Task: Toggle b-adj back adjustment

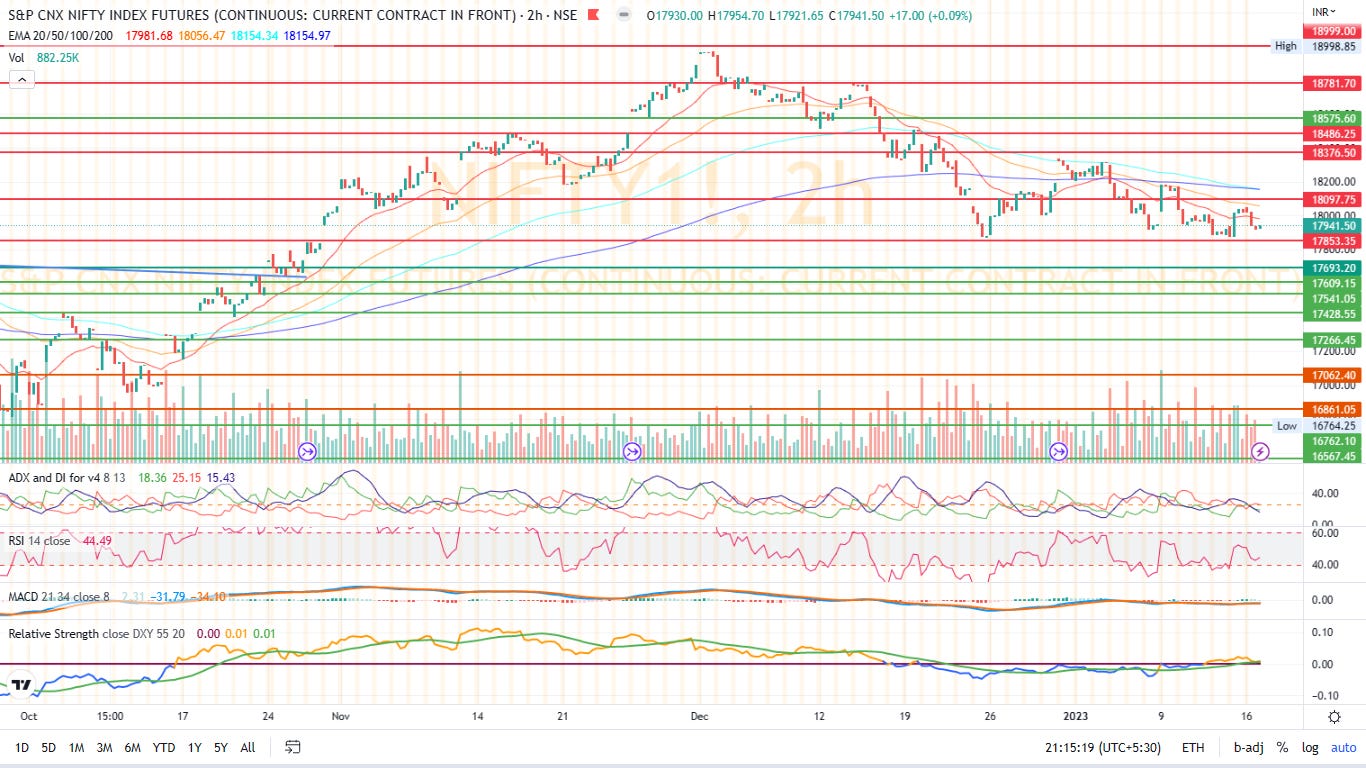Action: [1246, 747]
